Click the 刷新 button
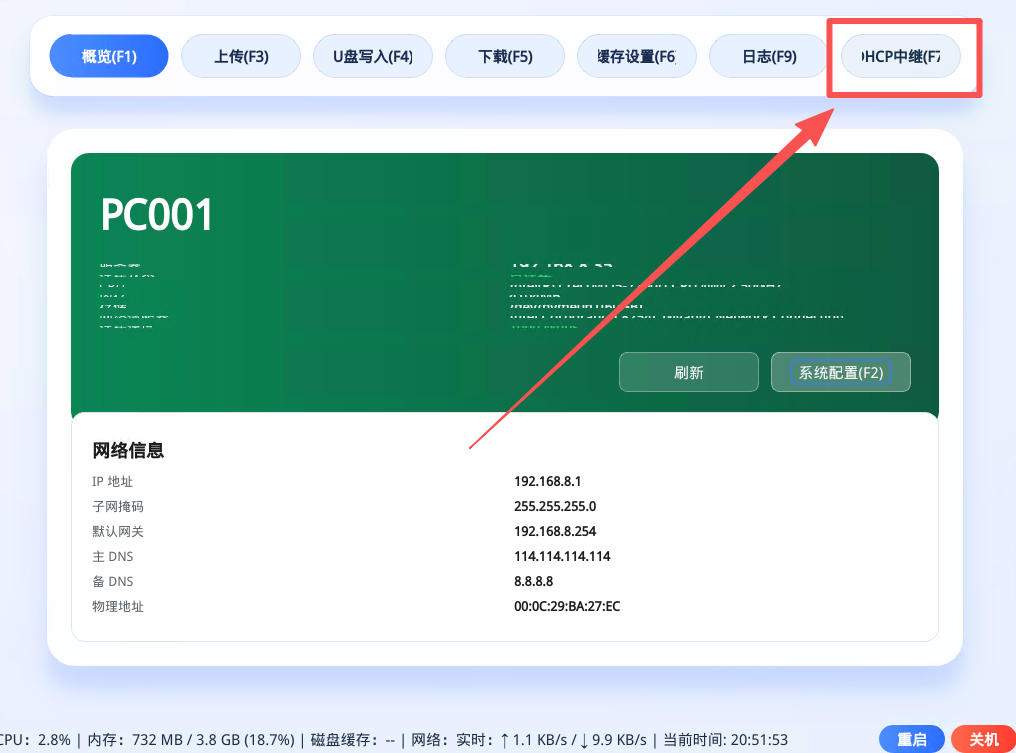Viewport: 1016px width, 753px height. (x=689, y=372)
